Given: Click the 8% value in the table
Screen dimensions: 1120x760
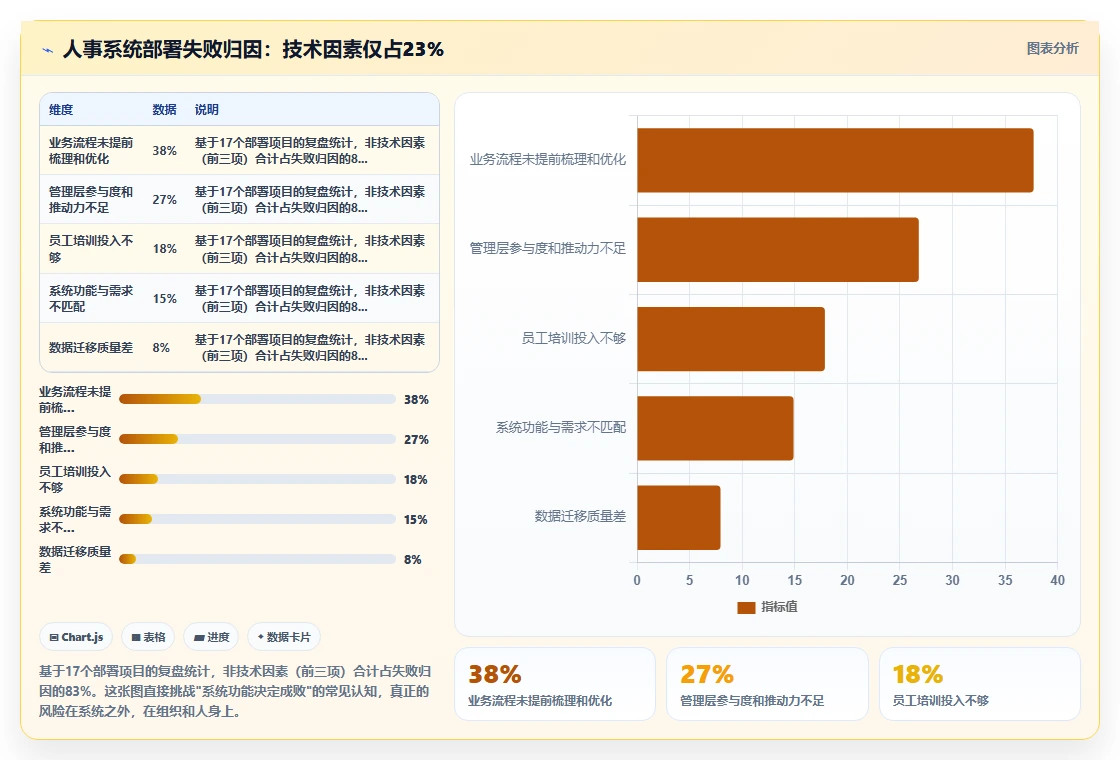Looking at the screenshot, I should coord(161,348).
